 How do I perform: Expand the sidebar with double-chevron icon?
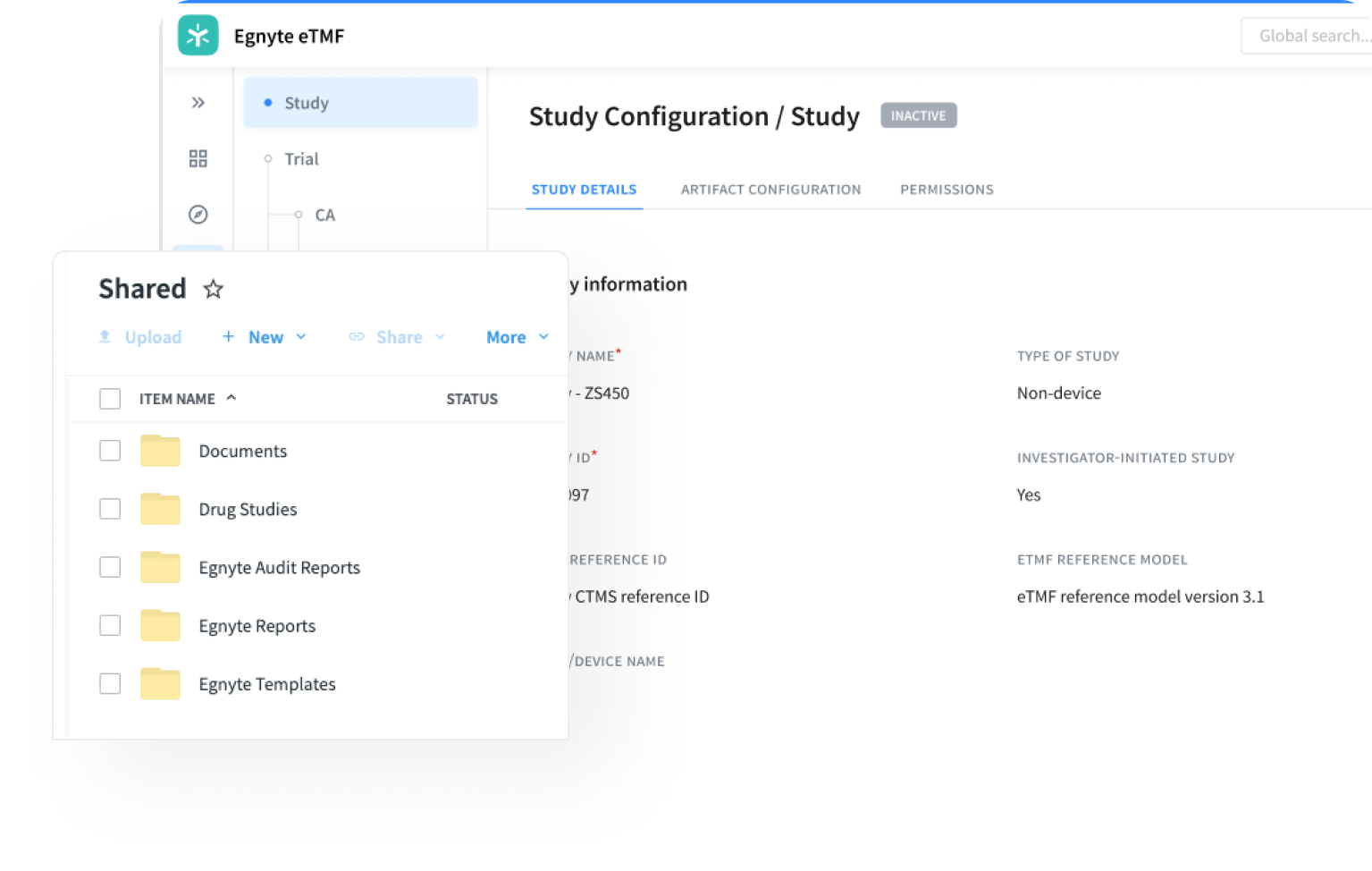click(x=198, y=103)
